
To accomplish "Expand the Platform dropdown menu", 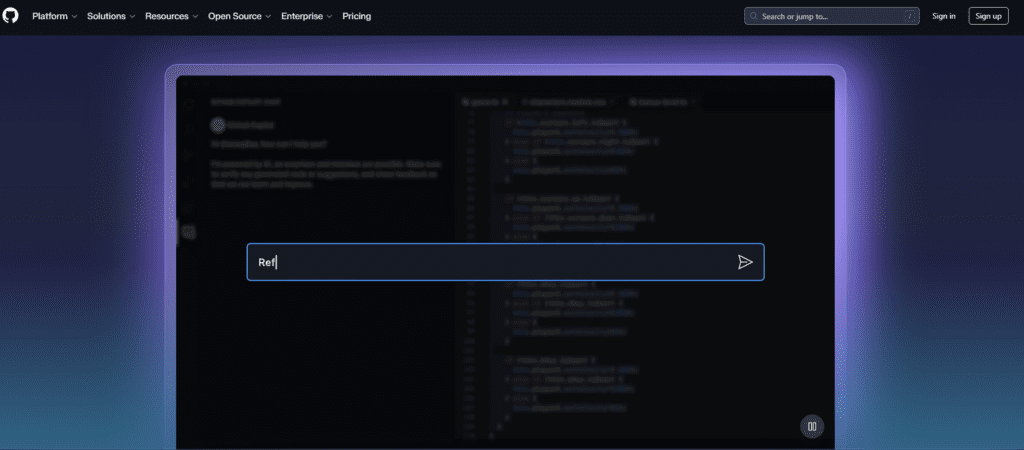I will tap(54, 17).
